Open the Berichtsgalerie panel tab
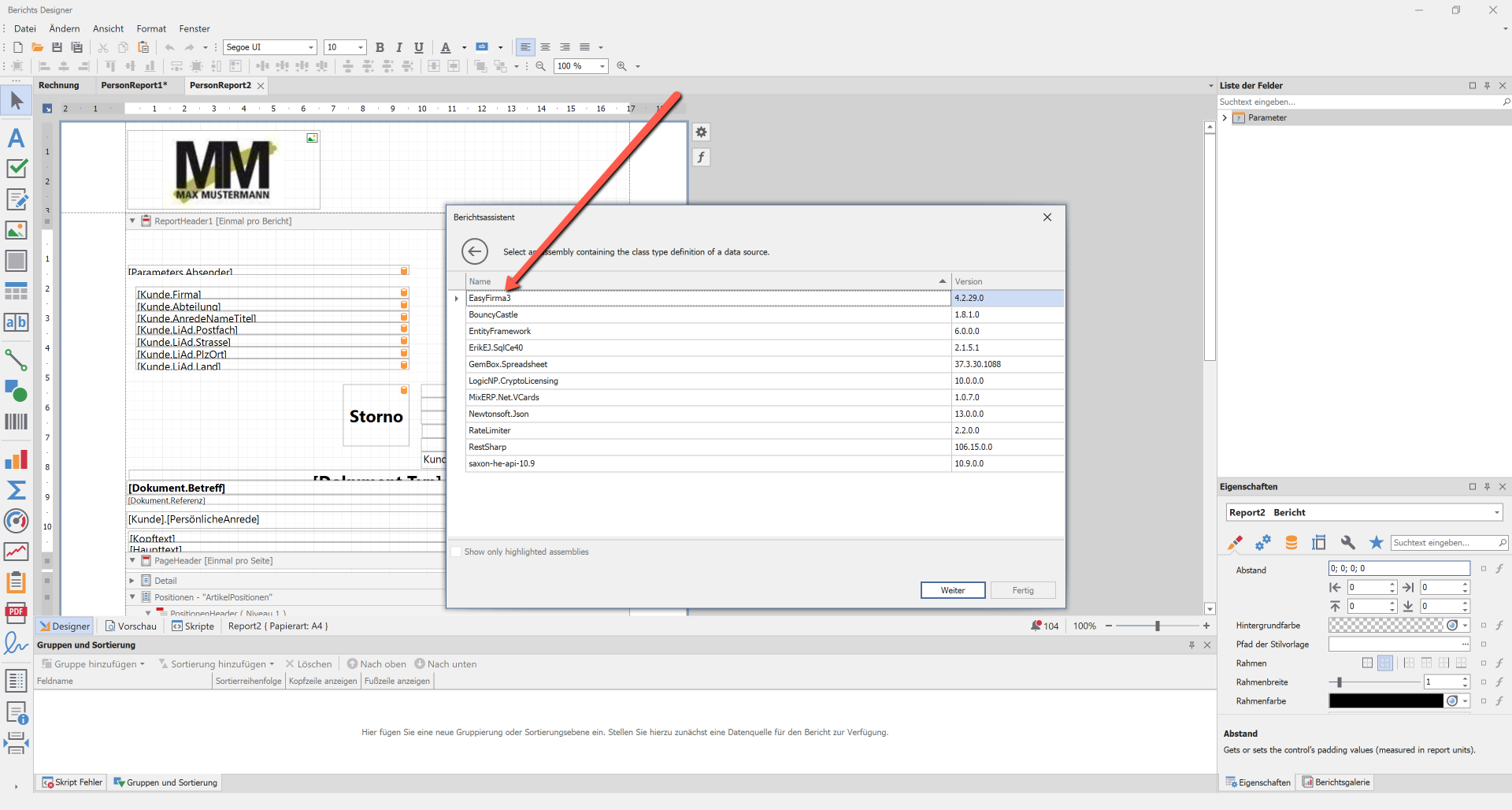The width and height of the screenshot is (1512, 810). 1336,782
